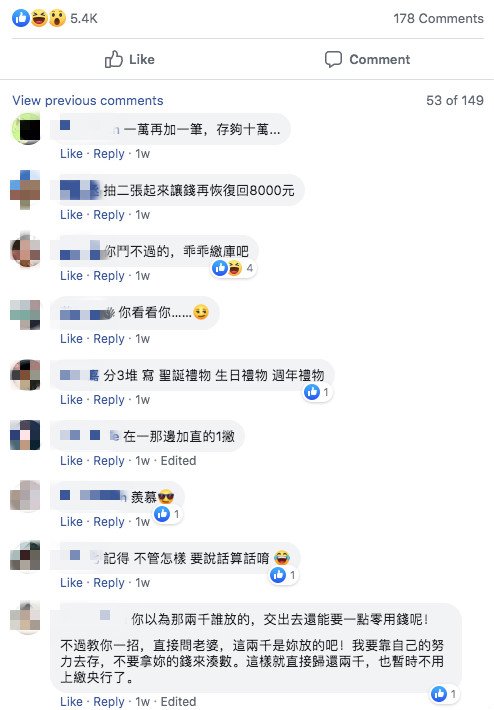Like the 存夠十萬 comment
The height and width of the screenshot is (710, 494).
click(72, 154)
